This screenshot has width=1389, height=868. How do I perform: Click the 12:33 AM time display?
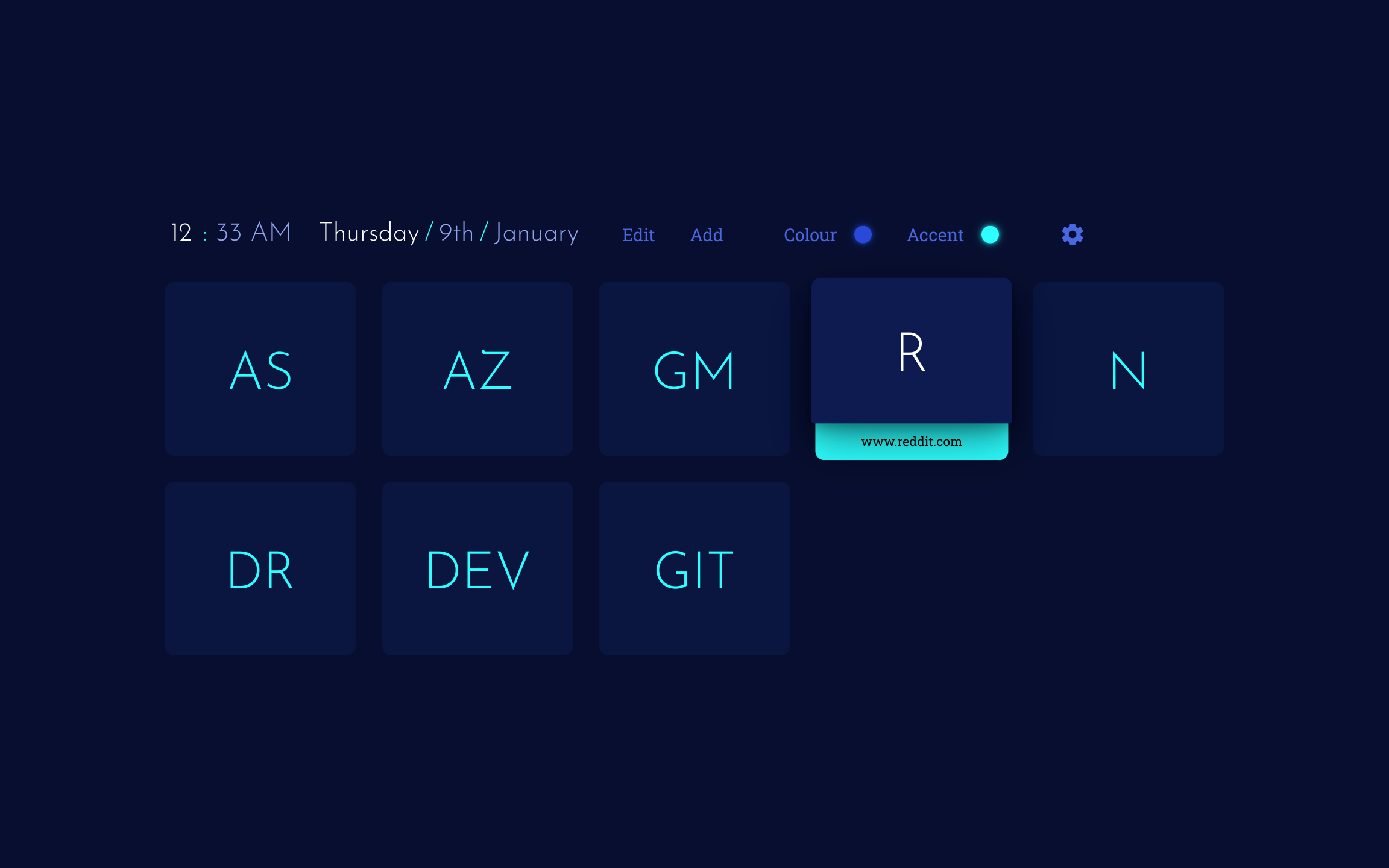[230, 234]
